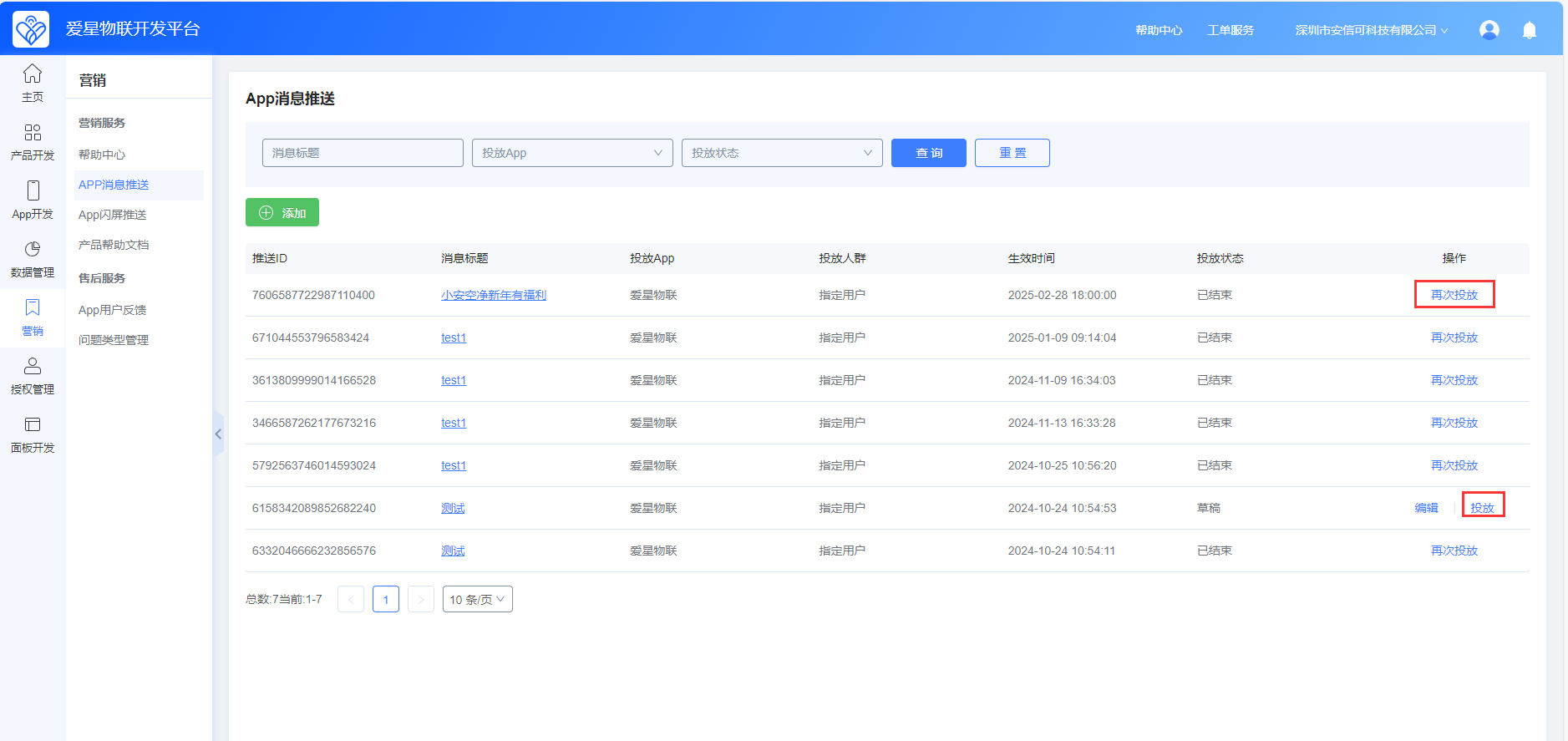Screen dimensions: 1568x741
Task: Open notifications bell icon
Action: pos(1529,30)
